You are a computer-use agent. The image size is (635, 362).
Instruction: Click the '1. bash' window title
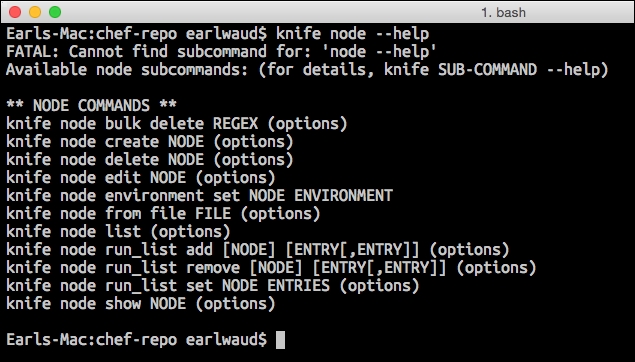[x=503, y=13]
